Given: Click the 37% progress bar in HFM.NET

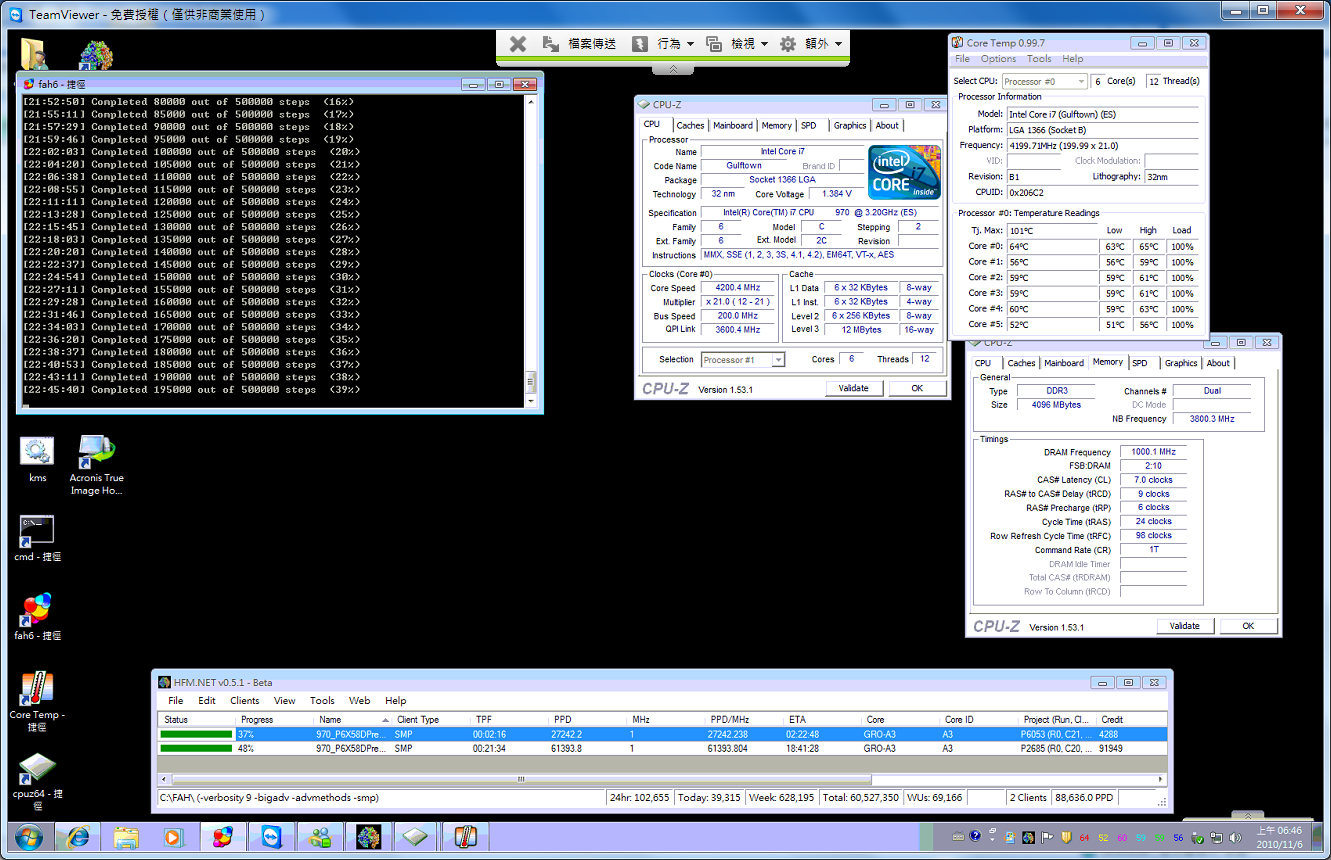Looking at the screenshot, I should coord(196,734).
